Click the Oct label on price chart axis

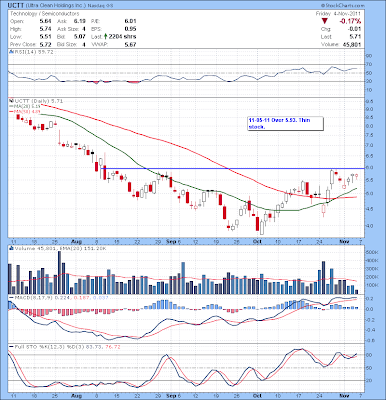coord(256,242)
